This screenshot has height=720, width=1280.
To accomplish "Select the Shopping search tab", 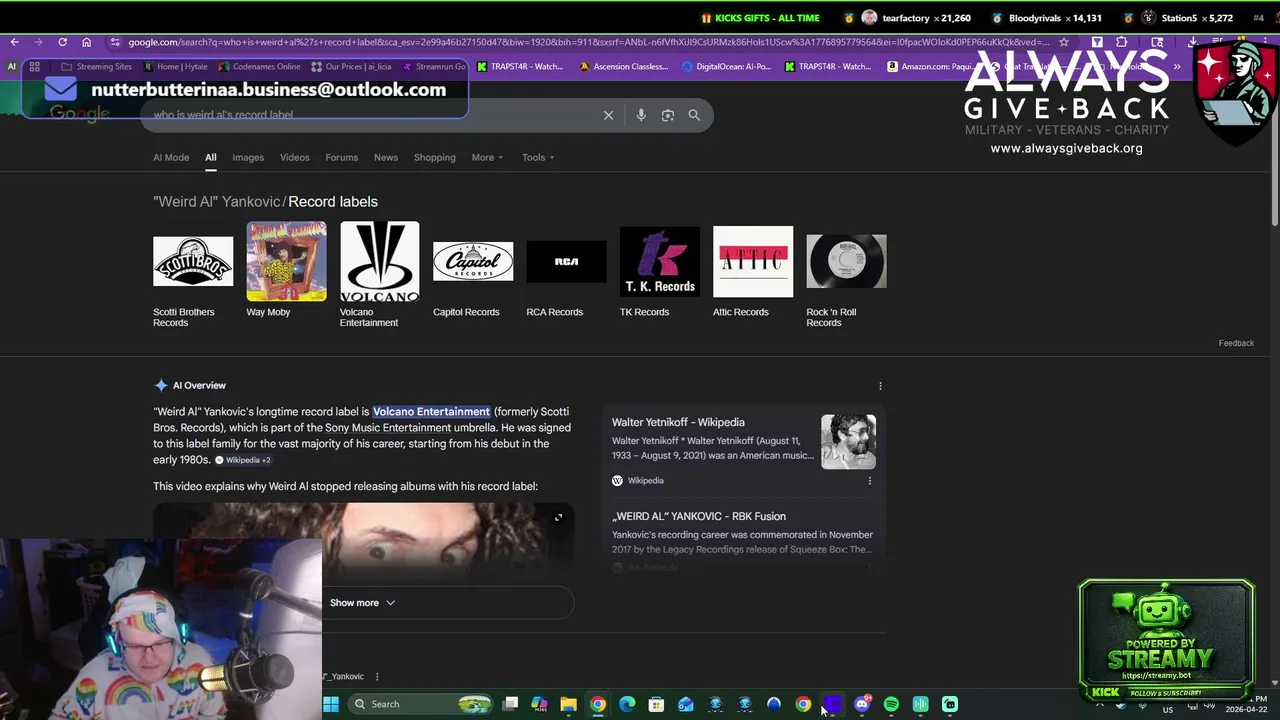I will [x=435, y=158].
